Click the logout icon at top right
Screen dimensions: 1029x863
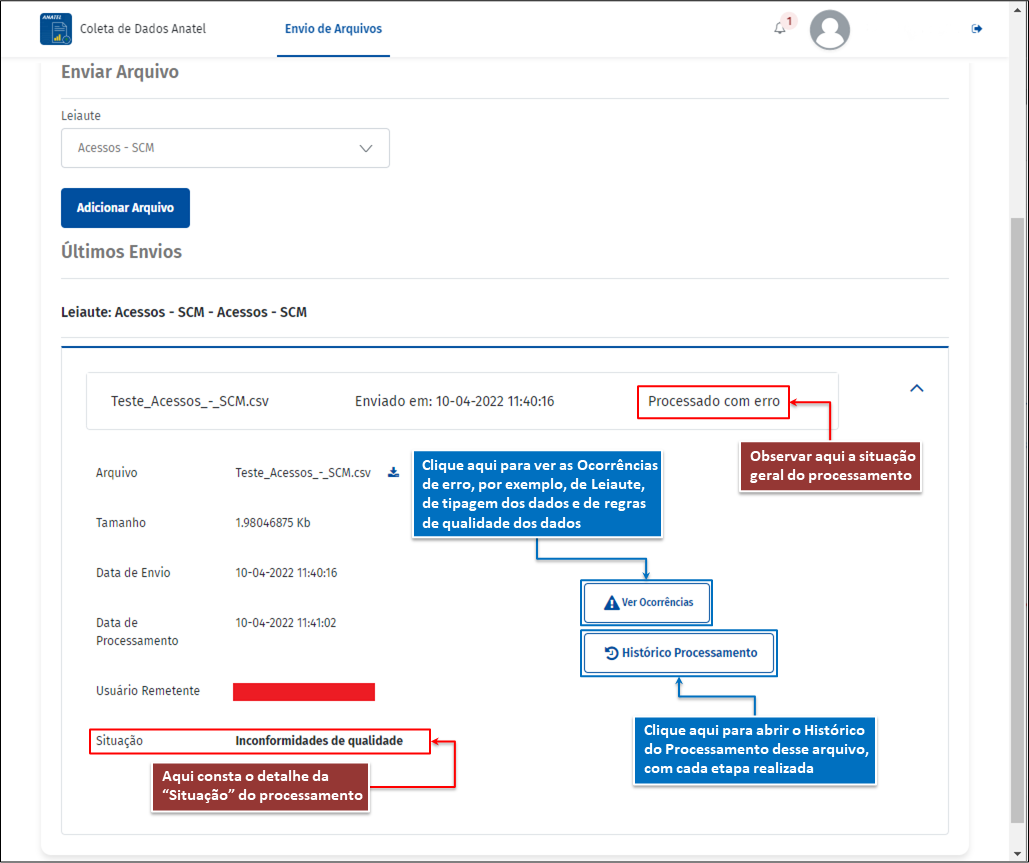[977, 29]
